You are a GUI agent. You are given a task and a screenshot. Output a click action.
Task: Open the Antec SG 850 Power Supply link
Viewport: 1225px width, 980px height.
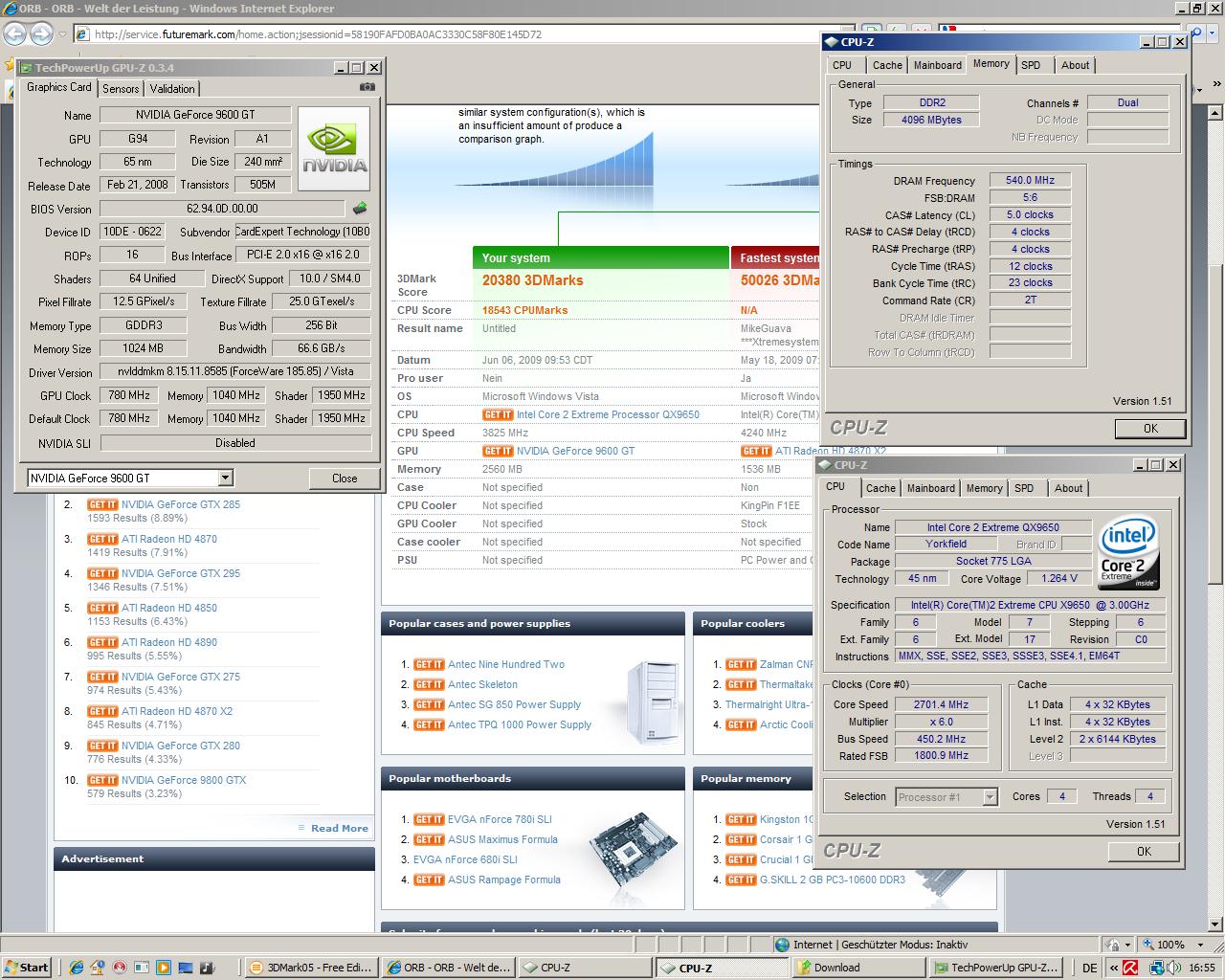pos(514,704)
